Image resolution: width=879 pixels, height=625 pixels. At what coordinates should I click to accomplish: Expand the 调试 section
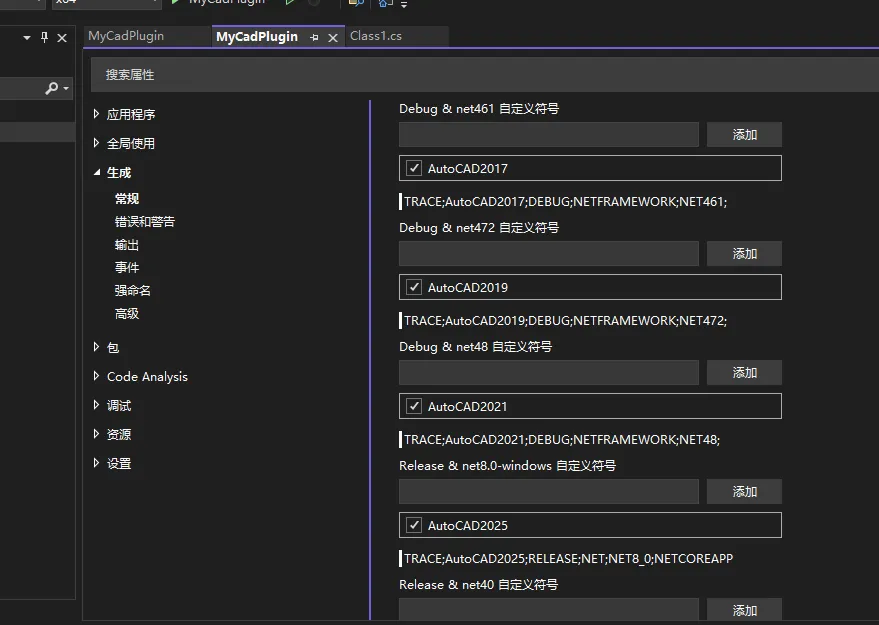[x=96, y=405]
